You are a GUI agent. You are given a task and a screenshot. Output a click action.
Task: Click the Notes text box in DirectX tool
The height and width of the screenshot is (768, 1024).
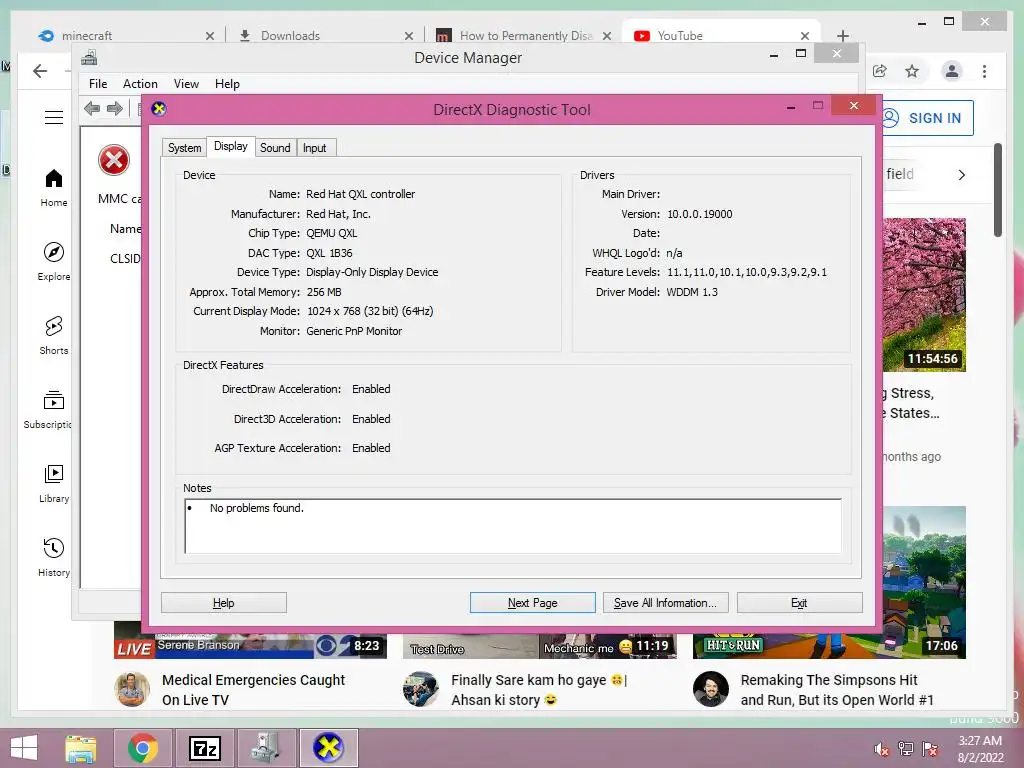point(513,526)
